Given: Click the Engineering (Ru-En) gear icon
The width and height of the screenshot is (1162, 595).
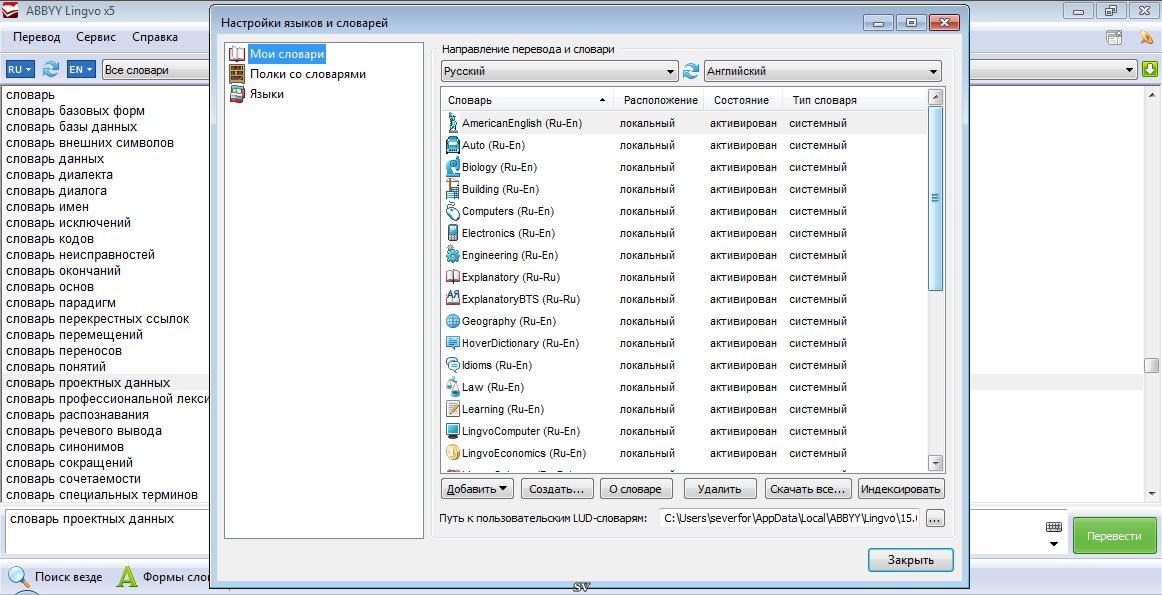Looking at the screenshot, I should click(x=453, y=255).
